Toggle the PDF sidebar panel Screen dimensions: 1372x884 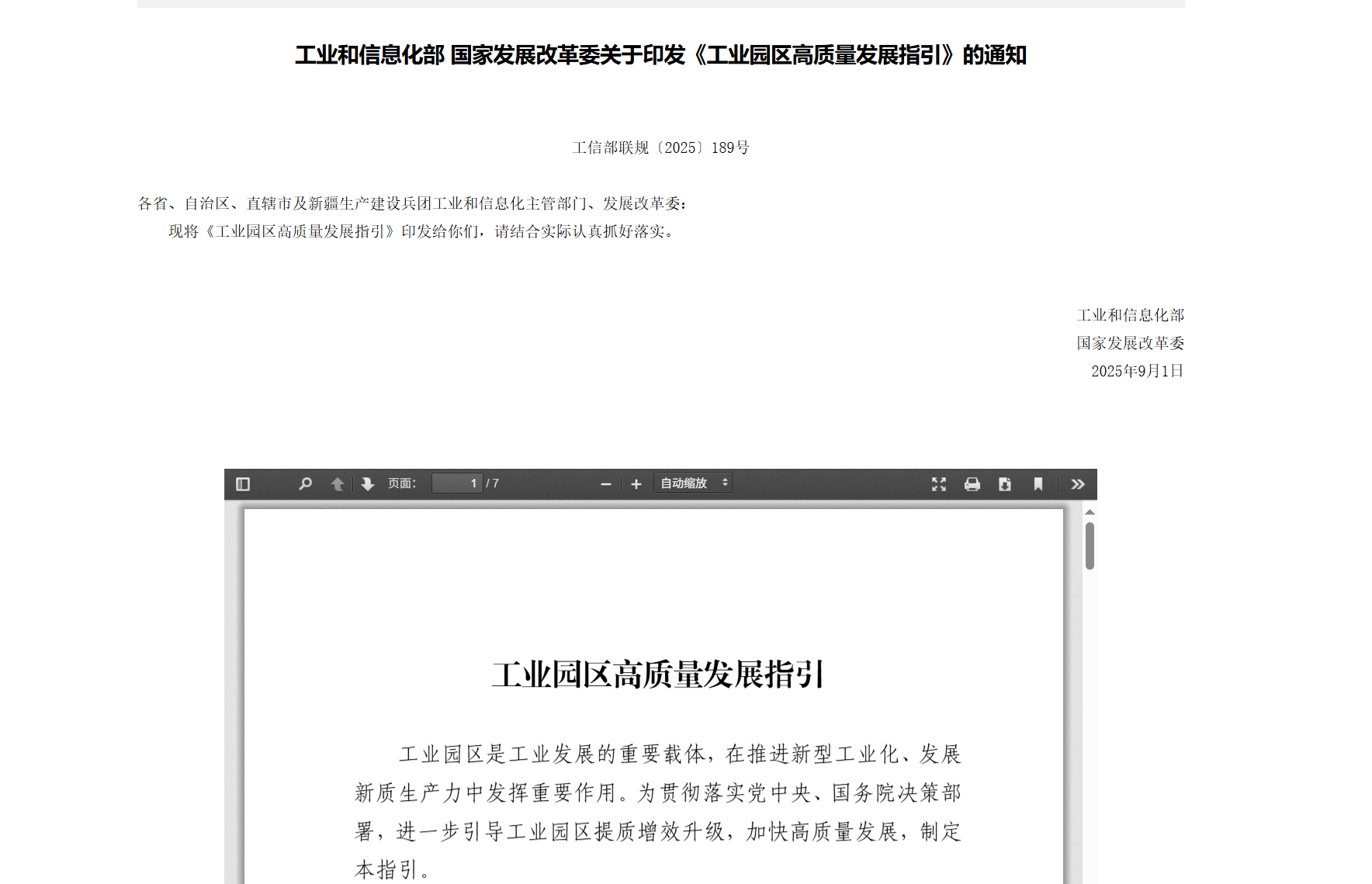(x=243, y=484)
